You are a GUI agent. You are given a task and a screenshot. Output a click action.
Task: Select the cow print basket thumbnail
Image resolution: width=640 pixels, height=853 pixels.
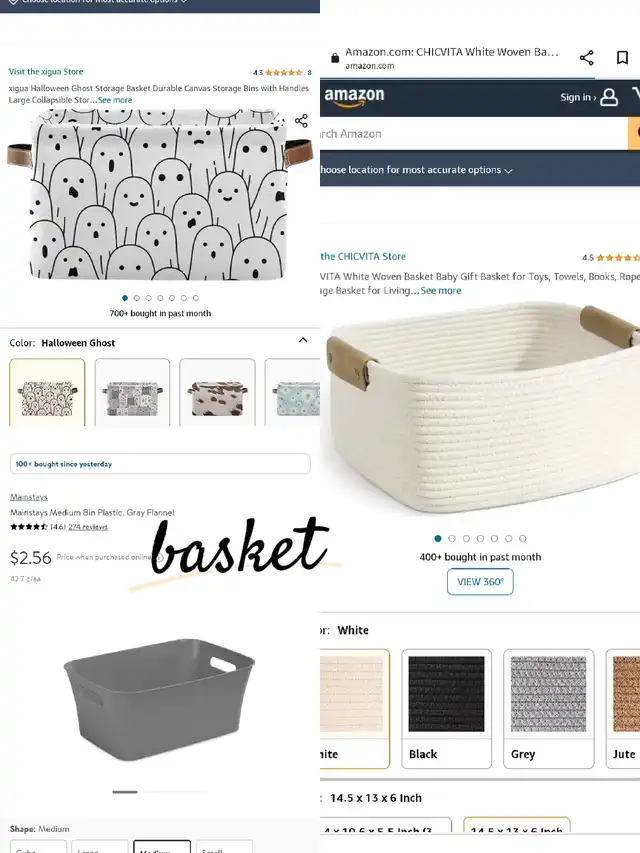pyautogui.click(x=217, y=392)
